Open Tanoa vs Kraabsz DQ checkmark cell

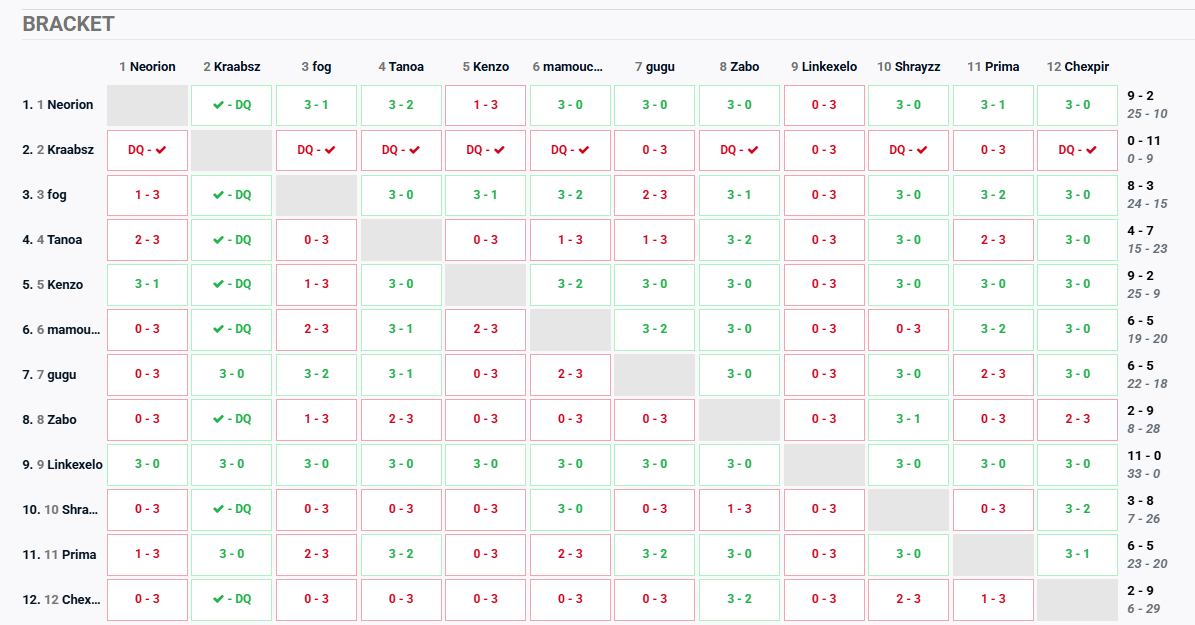pyautogui.click(x=232, y=240)
